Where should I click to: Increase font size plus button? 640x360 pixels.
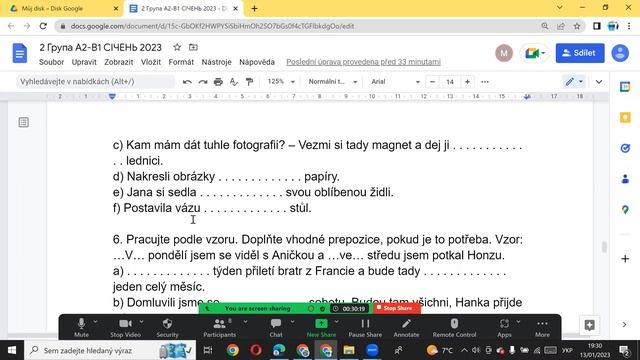pos(467,82)
